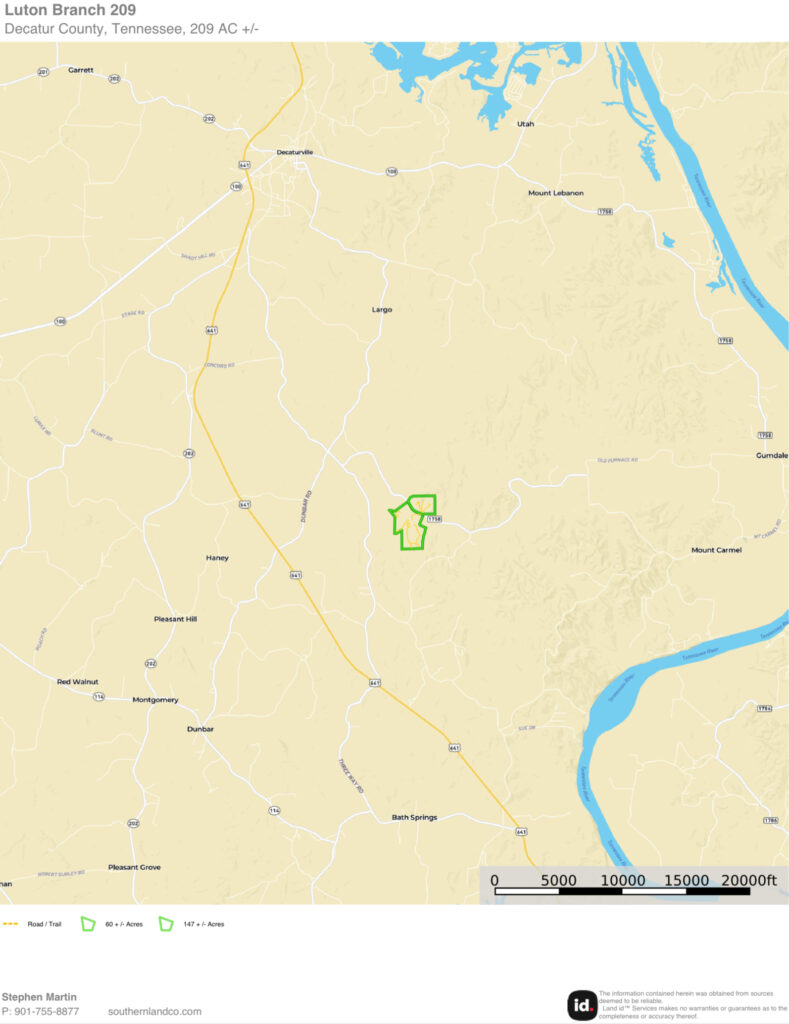Click the route 201 shield near Garrett
The image size is (789, 1024).
[43, 72]
